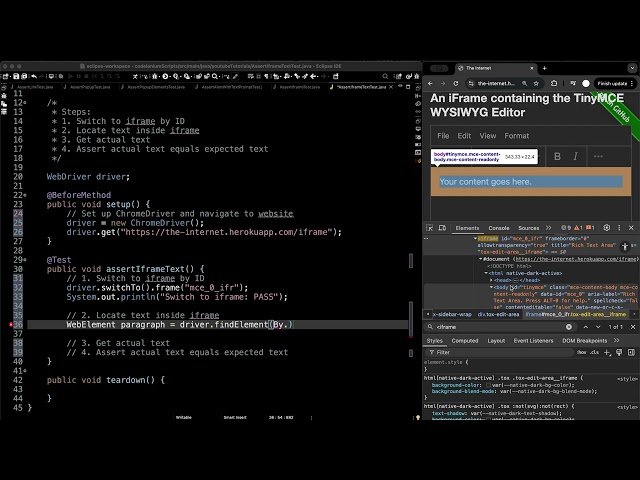This screenshot has height=480, width=640.
Task: Open TinyMCE View menu
Action: tap(488, 136)
